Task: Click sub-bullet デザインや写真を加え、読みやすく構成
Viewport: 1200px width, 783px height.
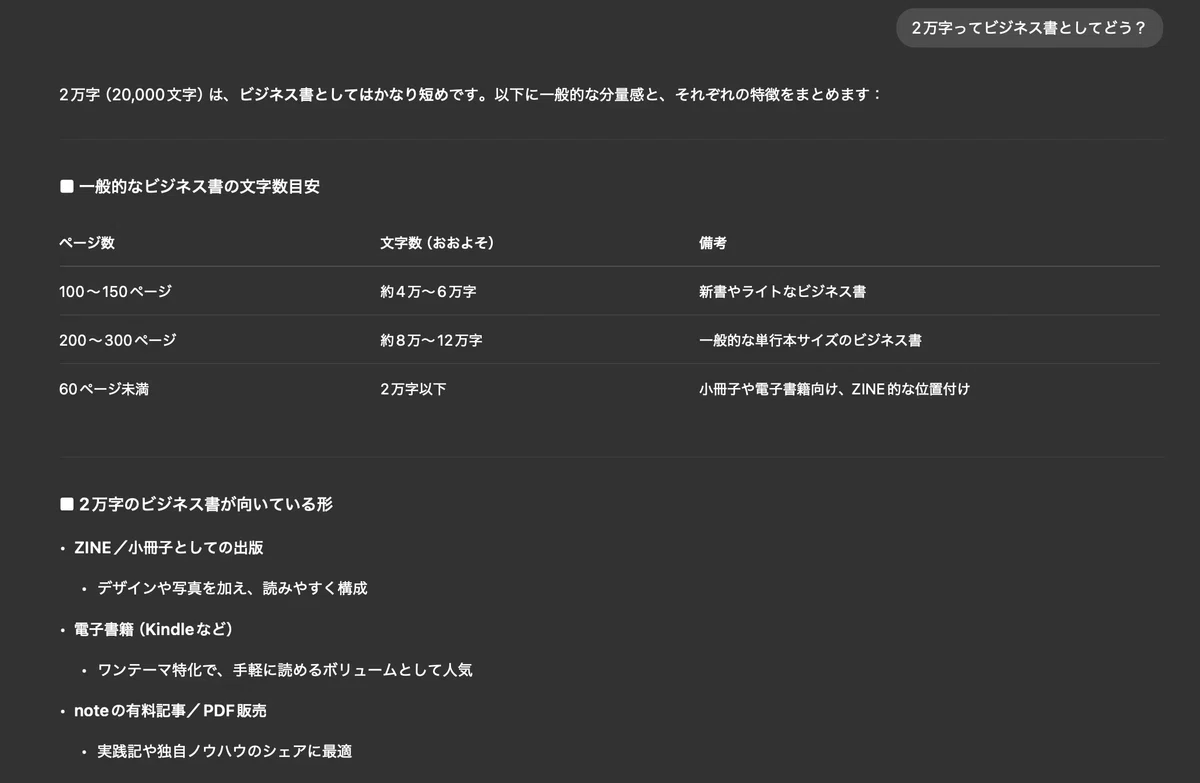Action: [x=232, y=588]
